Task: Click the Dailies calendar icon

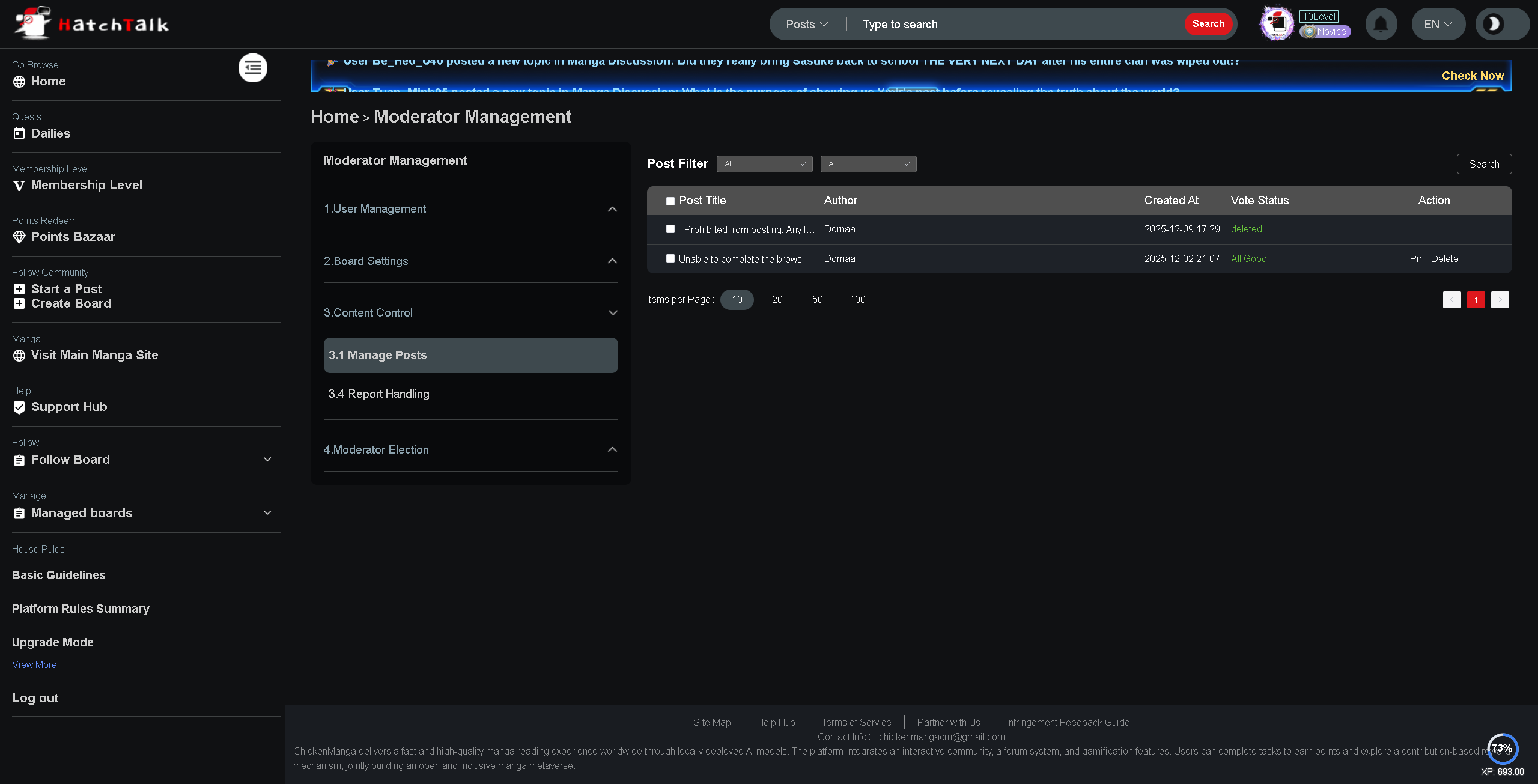Action: click(19, 133)
